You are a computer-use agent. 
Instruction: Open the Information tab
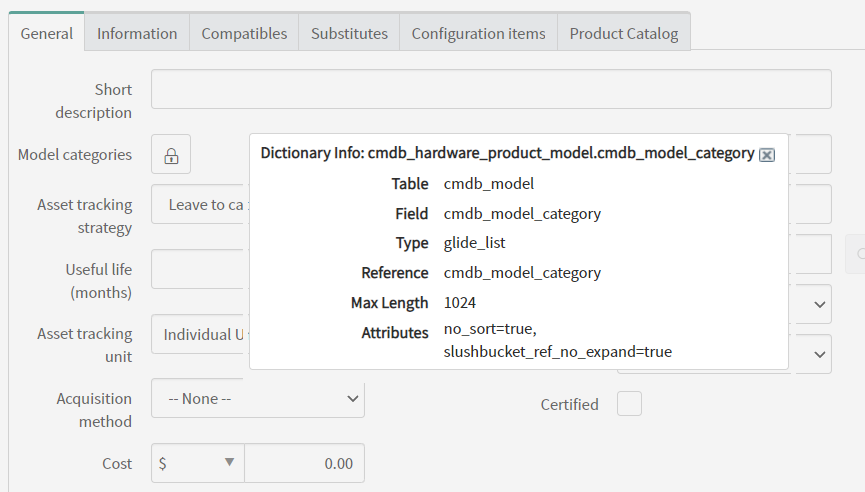137,34
